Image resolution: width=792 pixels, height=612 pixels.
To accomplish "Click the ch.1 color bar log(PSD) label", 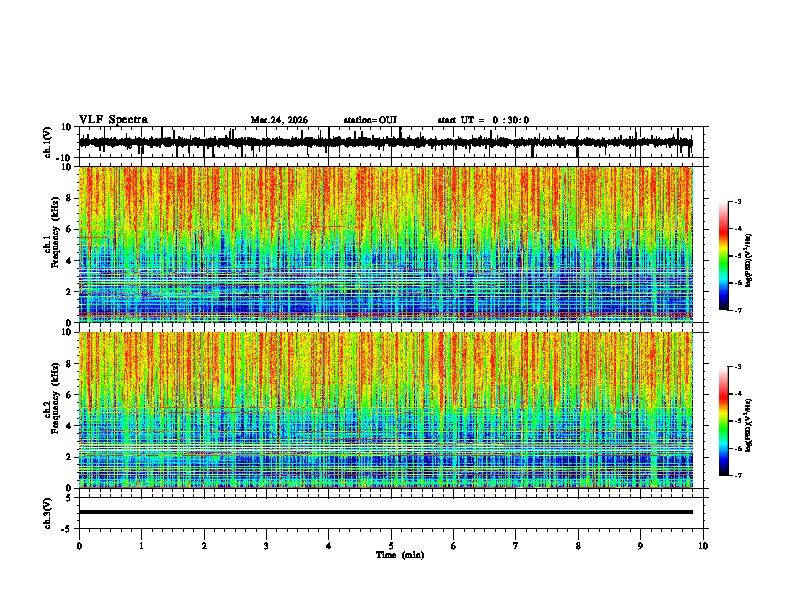I will 748,260.
